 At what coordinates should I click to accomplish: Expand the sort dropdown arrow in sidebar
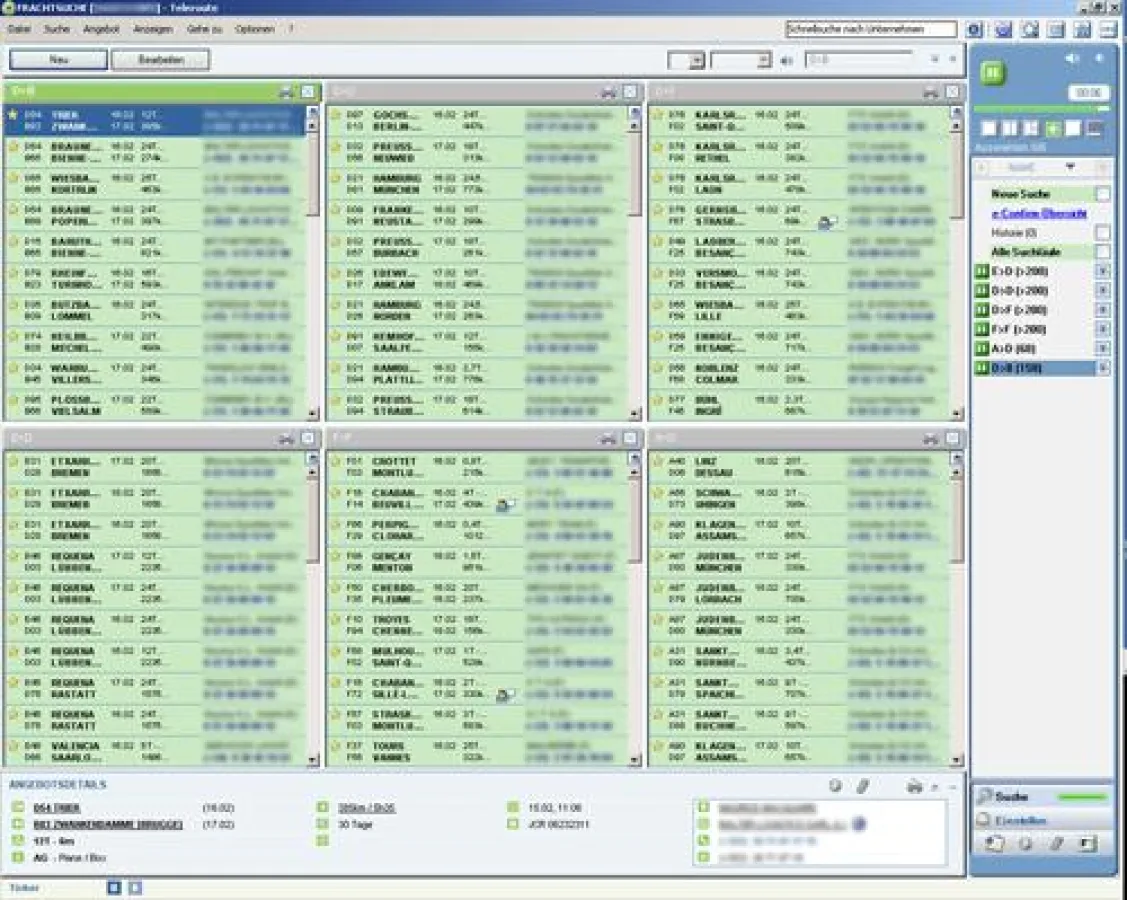tap(1069, 167)
